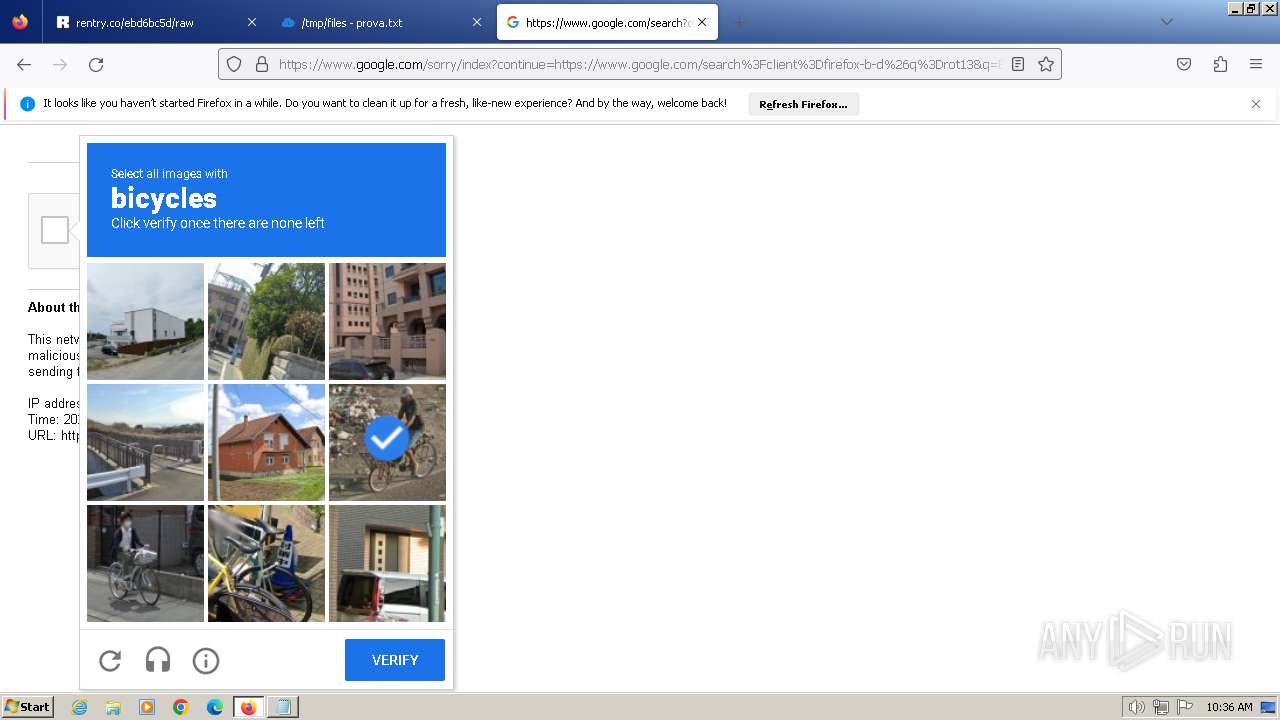Open the Firefox application menu

[x=1256, y=64]
